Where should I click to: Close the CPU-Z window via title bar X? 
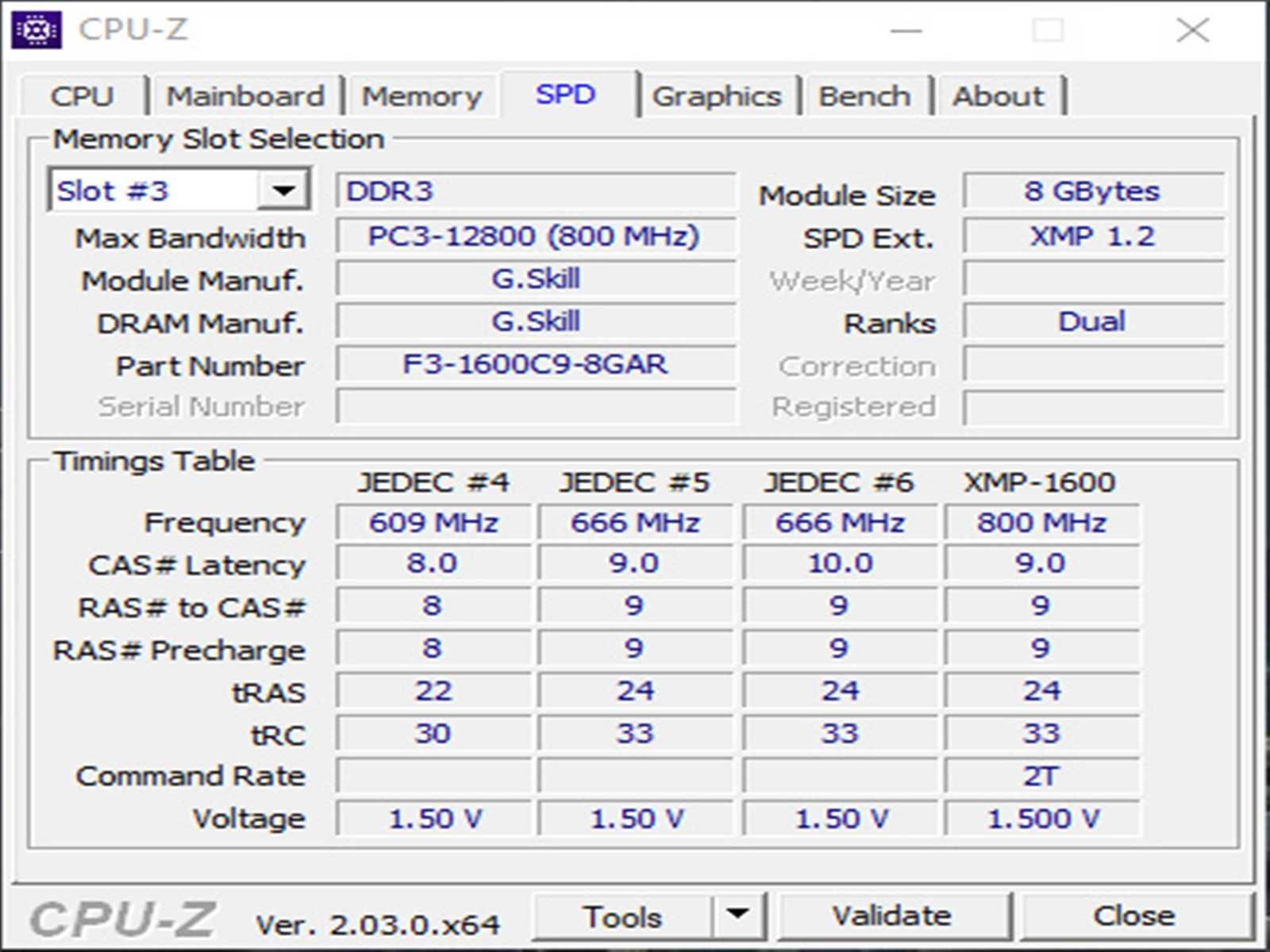1192,30
